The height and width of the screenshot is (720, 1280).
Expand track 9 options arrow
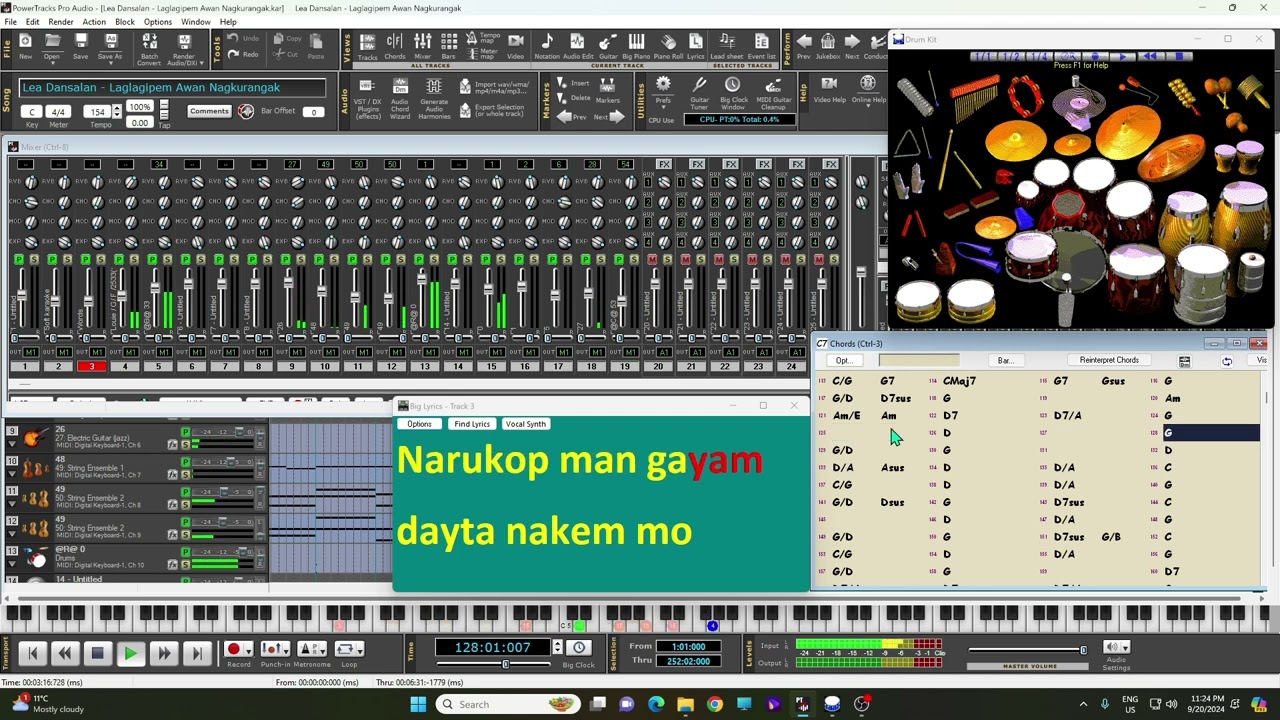[x=12, y=444]
